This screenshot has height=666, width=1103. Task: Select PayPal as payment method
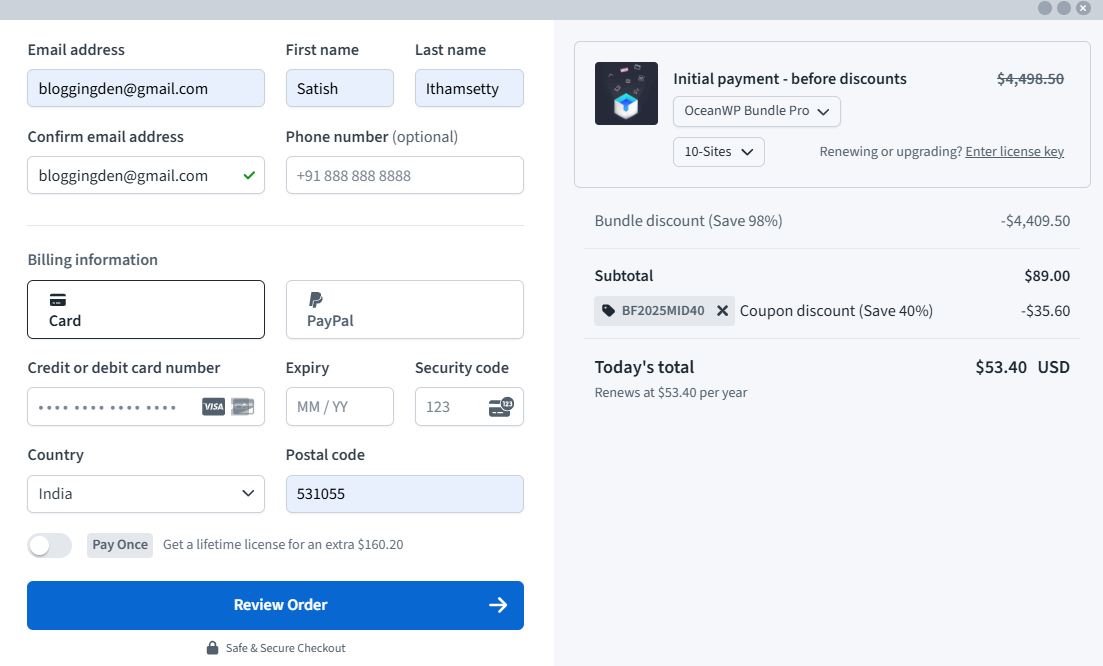(x=404, y=310)
